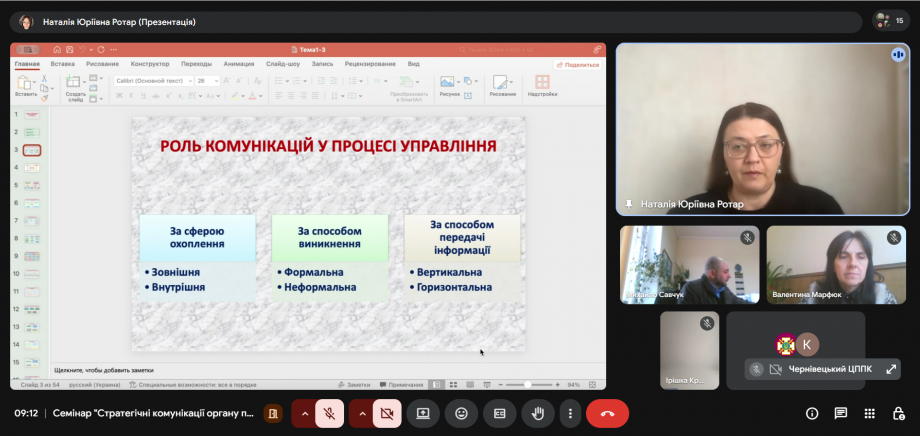The image size is (920, 436).
Task: Open the emoji reactions button
Action: pos(461,413)
